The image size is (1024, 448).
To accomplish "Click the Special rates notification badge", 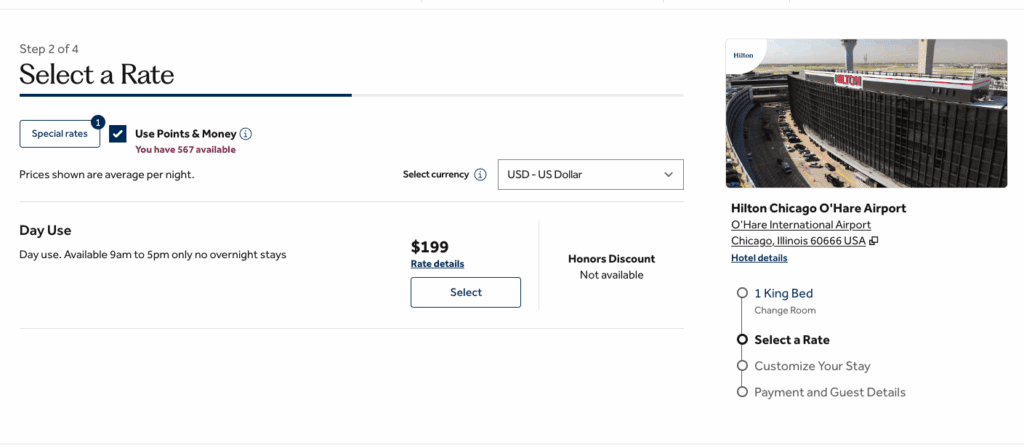I will coord(98,122).
